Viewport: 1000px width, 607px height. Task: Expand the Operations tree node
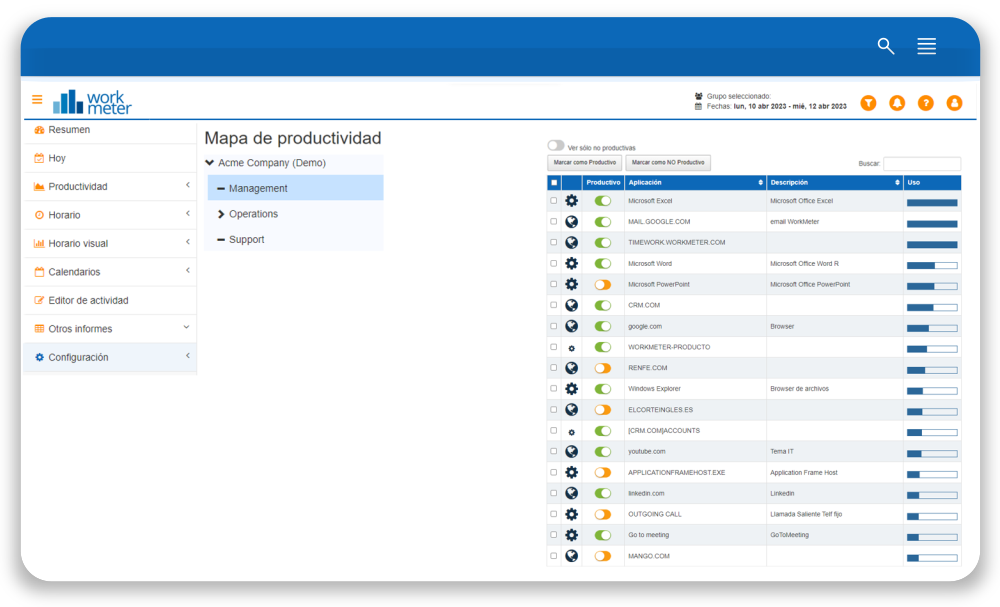[x=221, y=214]
